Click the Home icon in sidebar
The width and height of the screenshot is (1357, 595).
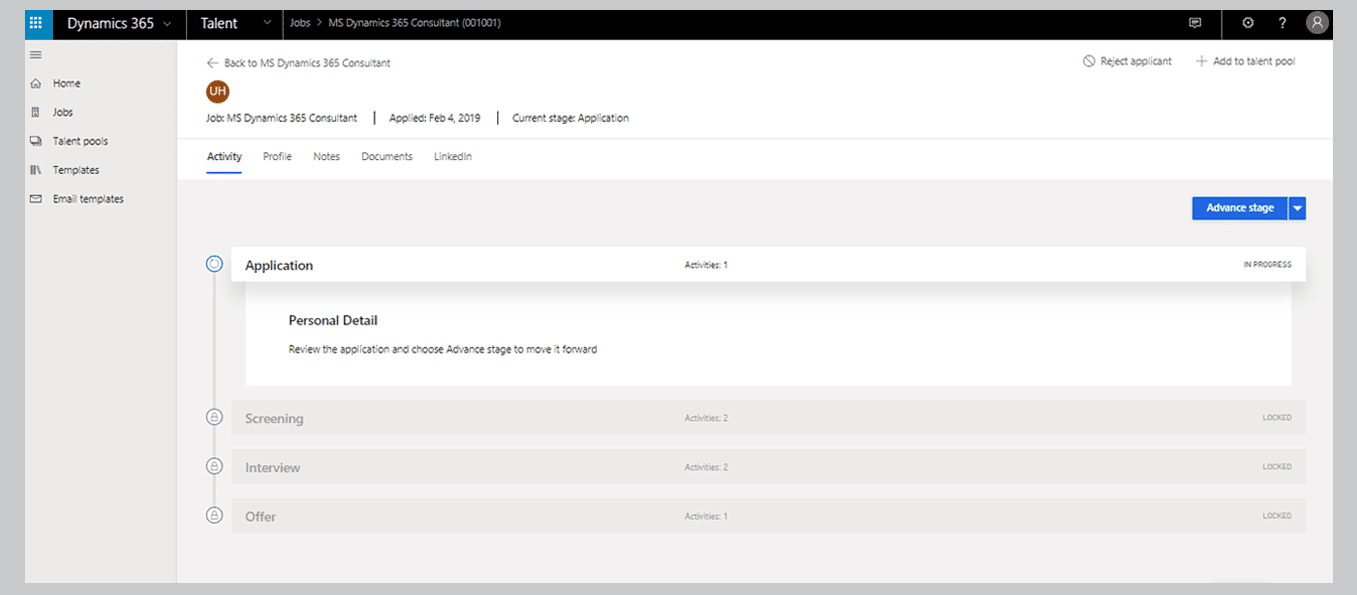tap(36, 84)
